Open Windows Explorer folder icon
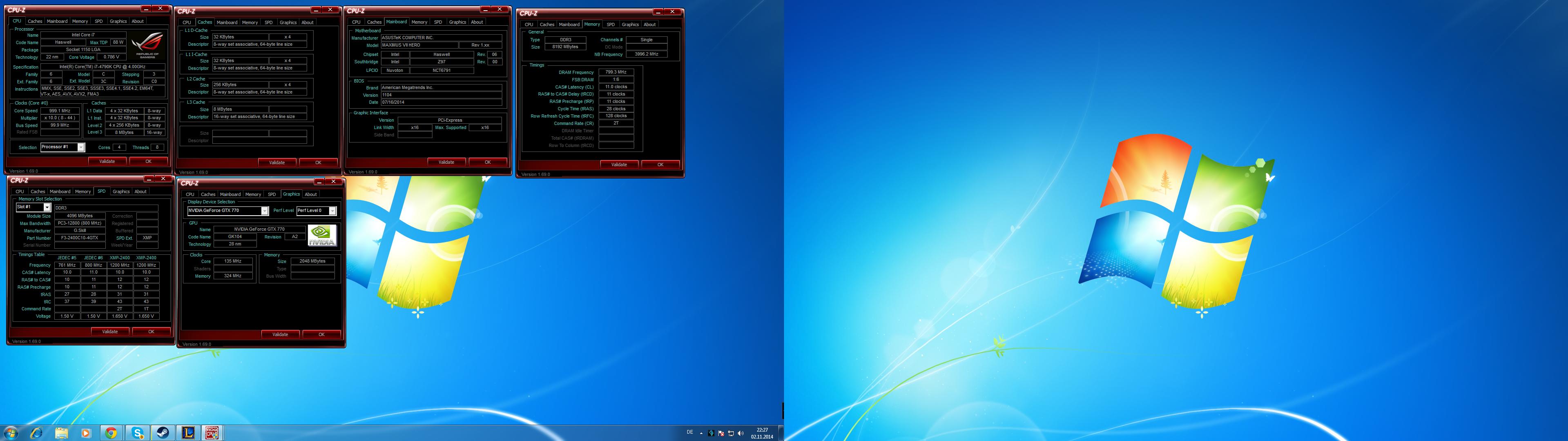The image size is (1568, 441). click(62, 432)
